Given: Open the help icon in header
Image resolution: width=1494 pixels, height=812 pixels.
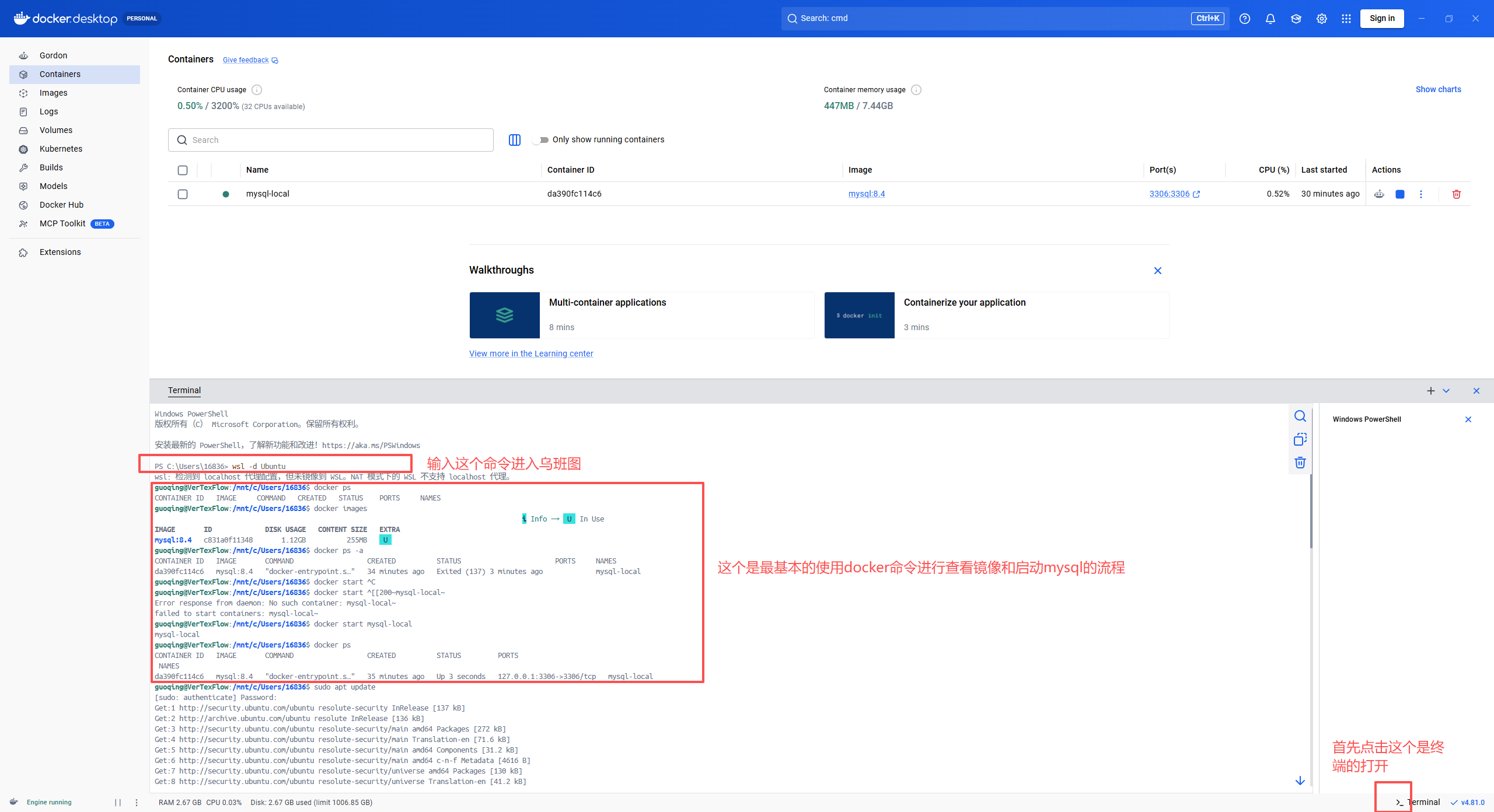Looking at the screenshot, I should [x=1245, y=19].
